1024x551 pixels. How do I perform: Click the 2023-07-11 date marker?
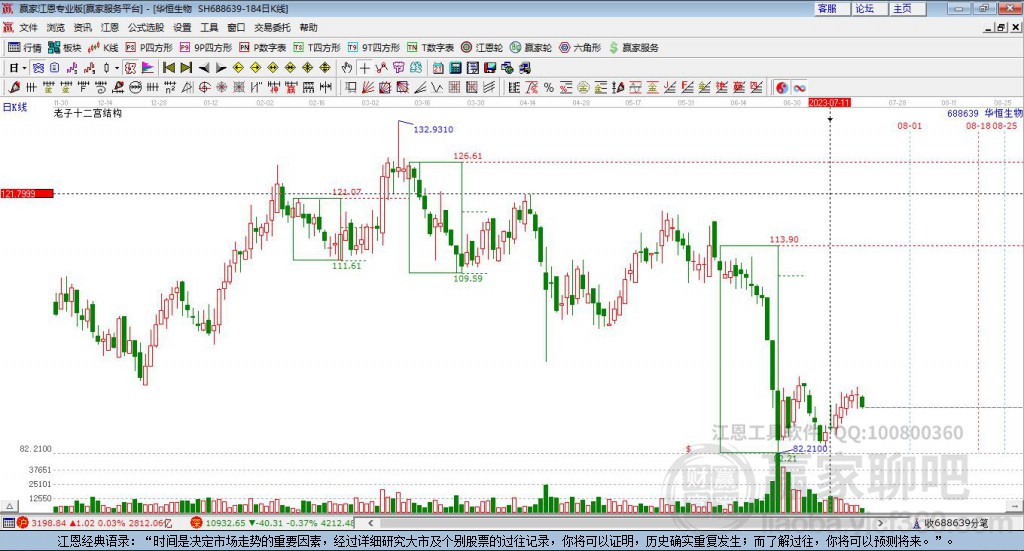point(829,102)
